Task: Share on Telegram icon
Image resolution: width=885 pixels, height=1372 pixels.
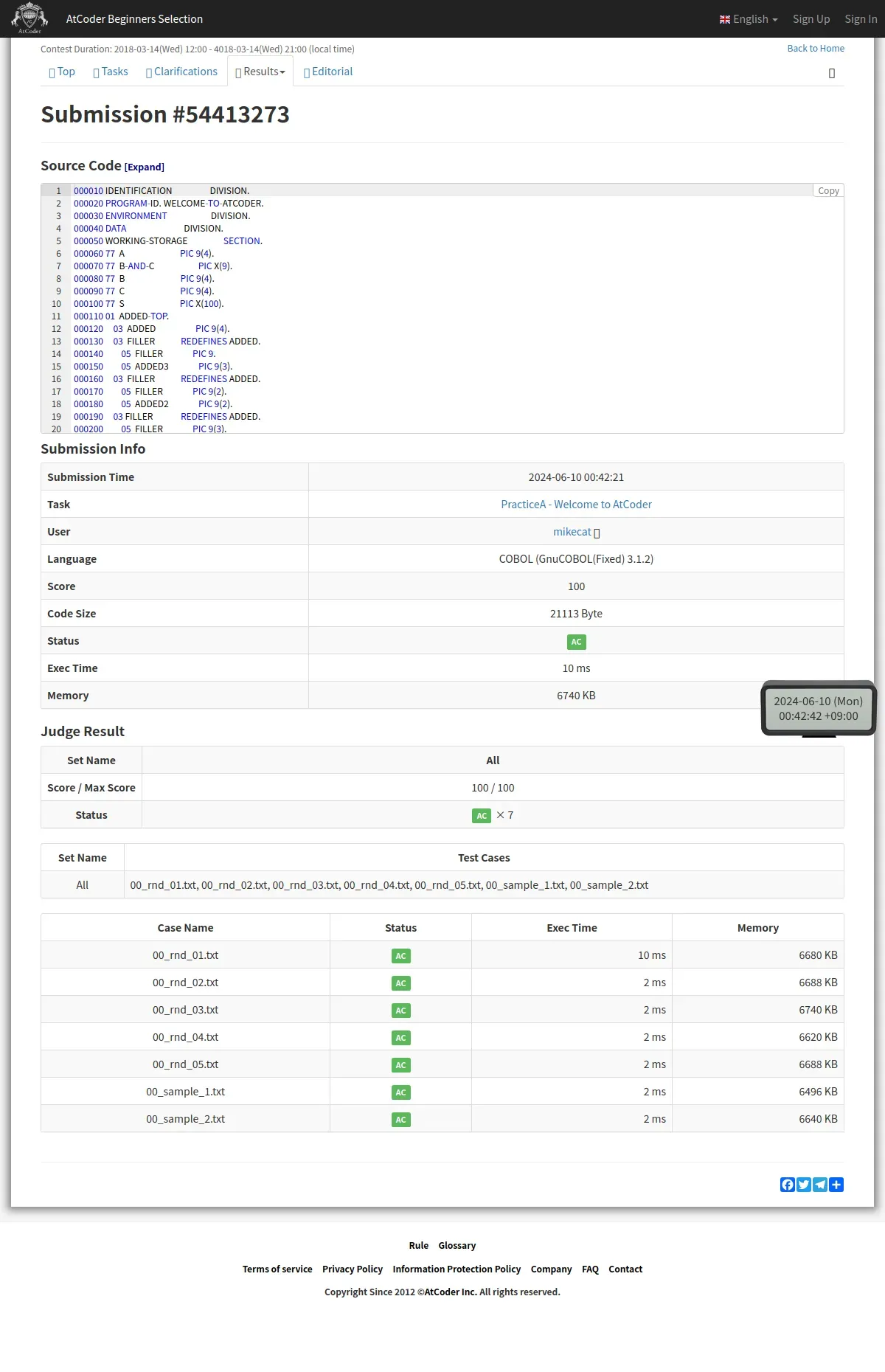Action: pos(820,1185)
